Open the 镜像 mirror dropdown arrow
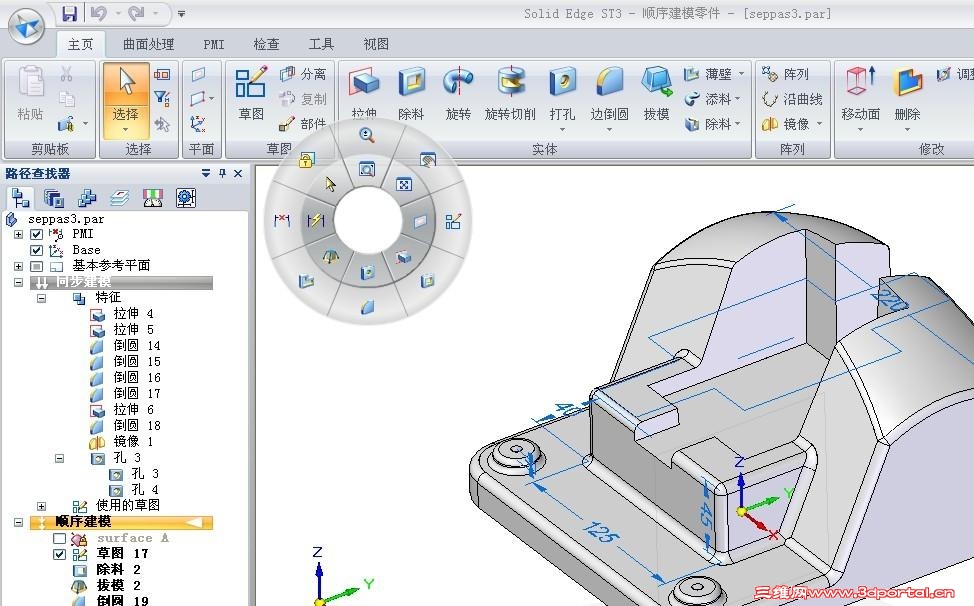This screenshot has width=974, height=606. (x=819, y=124)
